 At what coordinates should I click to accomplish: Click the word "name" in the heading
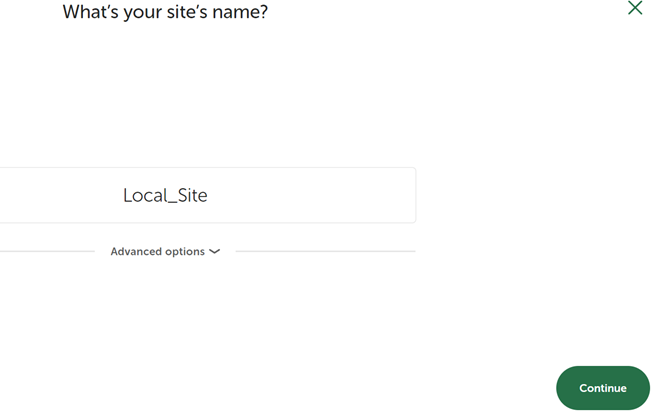pyautogui.click(x=241, y=13)
